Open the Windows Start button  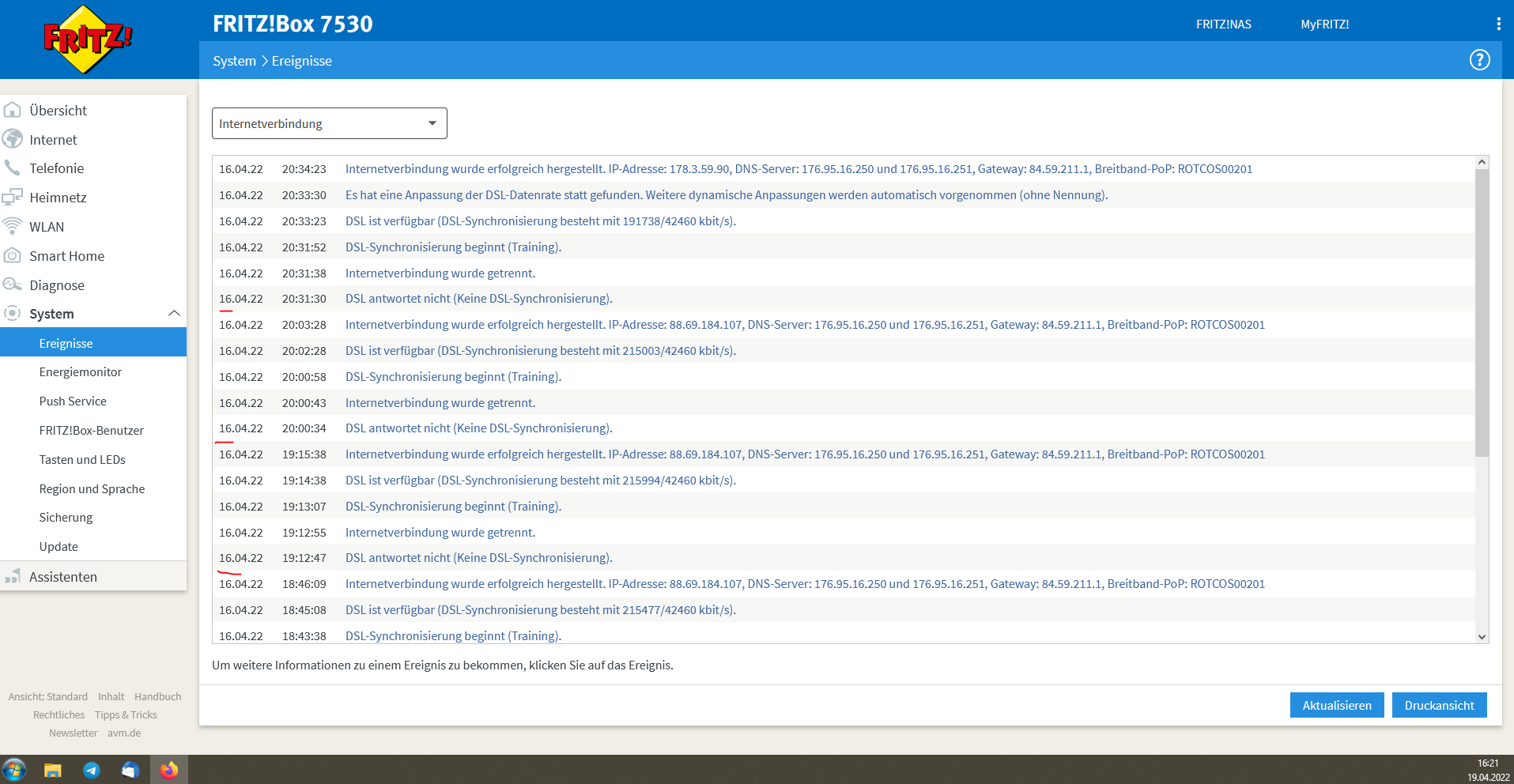tap(14, 769)
